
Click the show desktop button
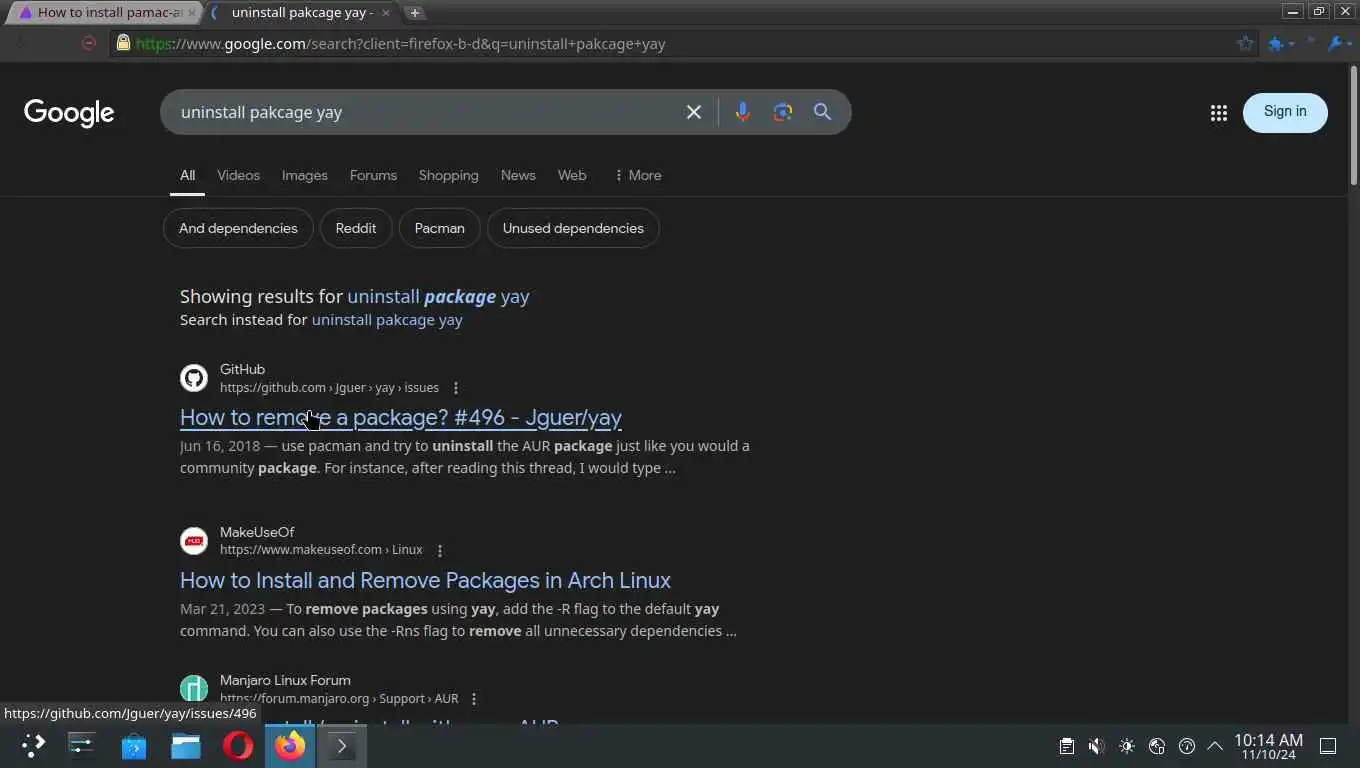click(x=1328, y=746)
